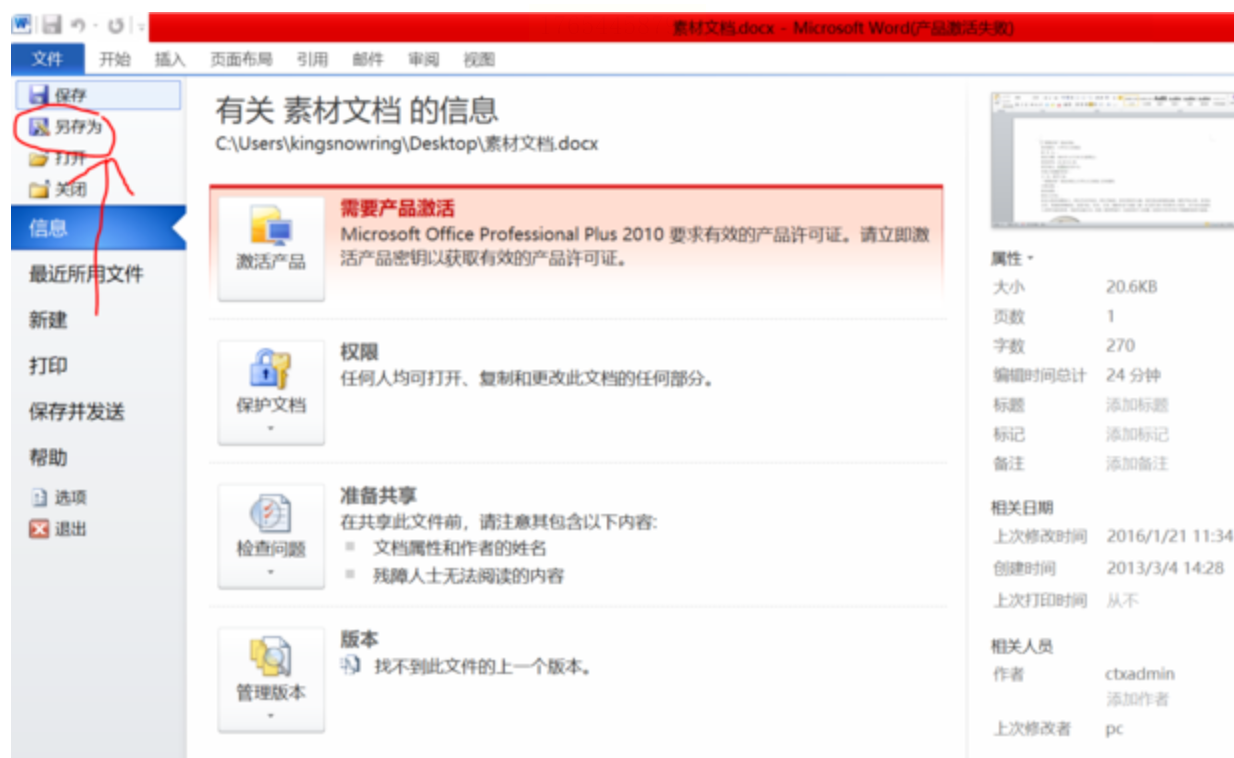1234x758 pixels.
Task: Select 新建 in the backstage menu
Action: (48, 320)
